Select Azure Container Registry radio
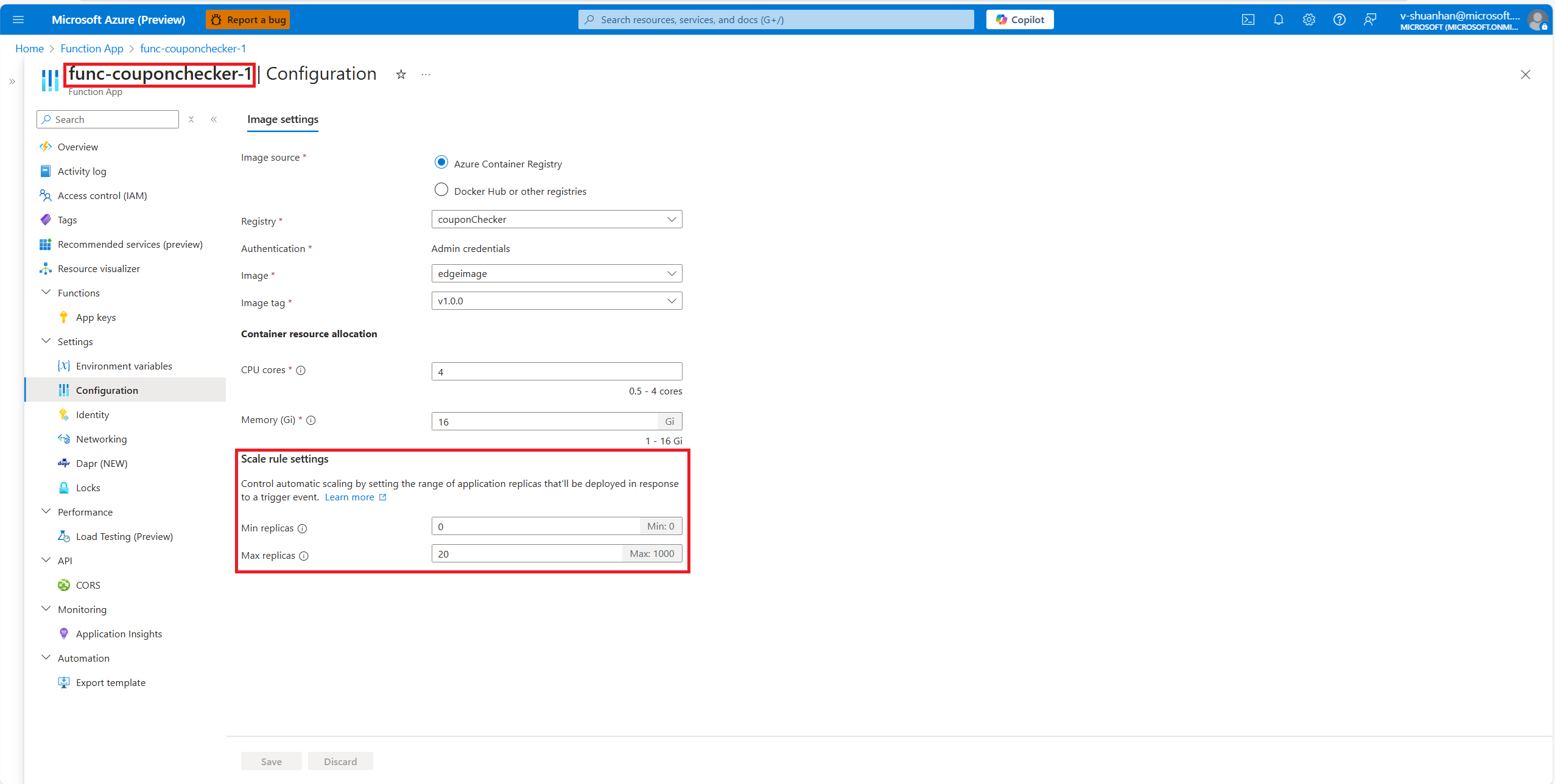The height and width of the screenshot is (784, 1555). coord(441,163)
